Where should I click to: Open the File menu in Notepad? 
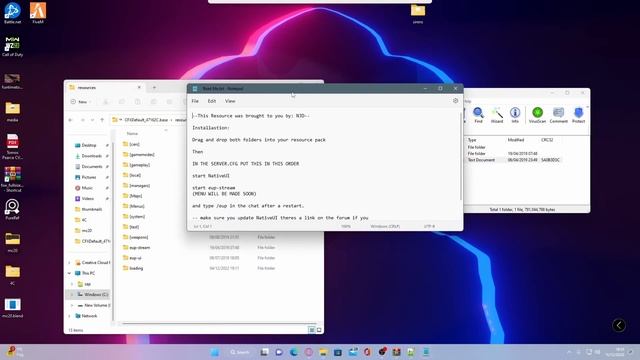pos(195,101)
